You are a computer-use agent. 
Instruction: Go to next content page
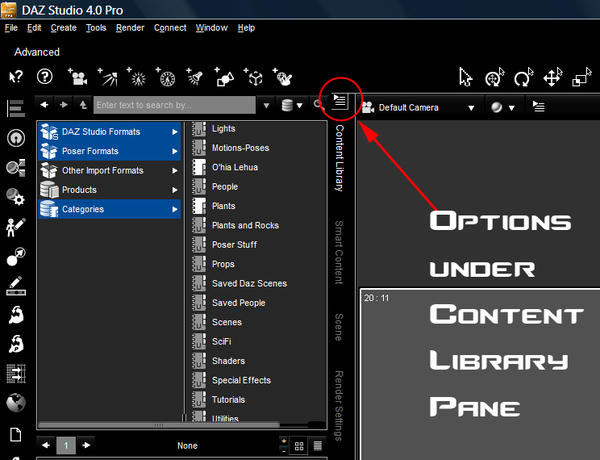tap(86, 445)
